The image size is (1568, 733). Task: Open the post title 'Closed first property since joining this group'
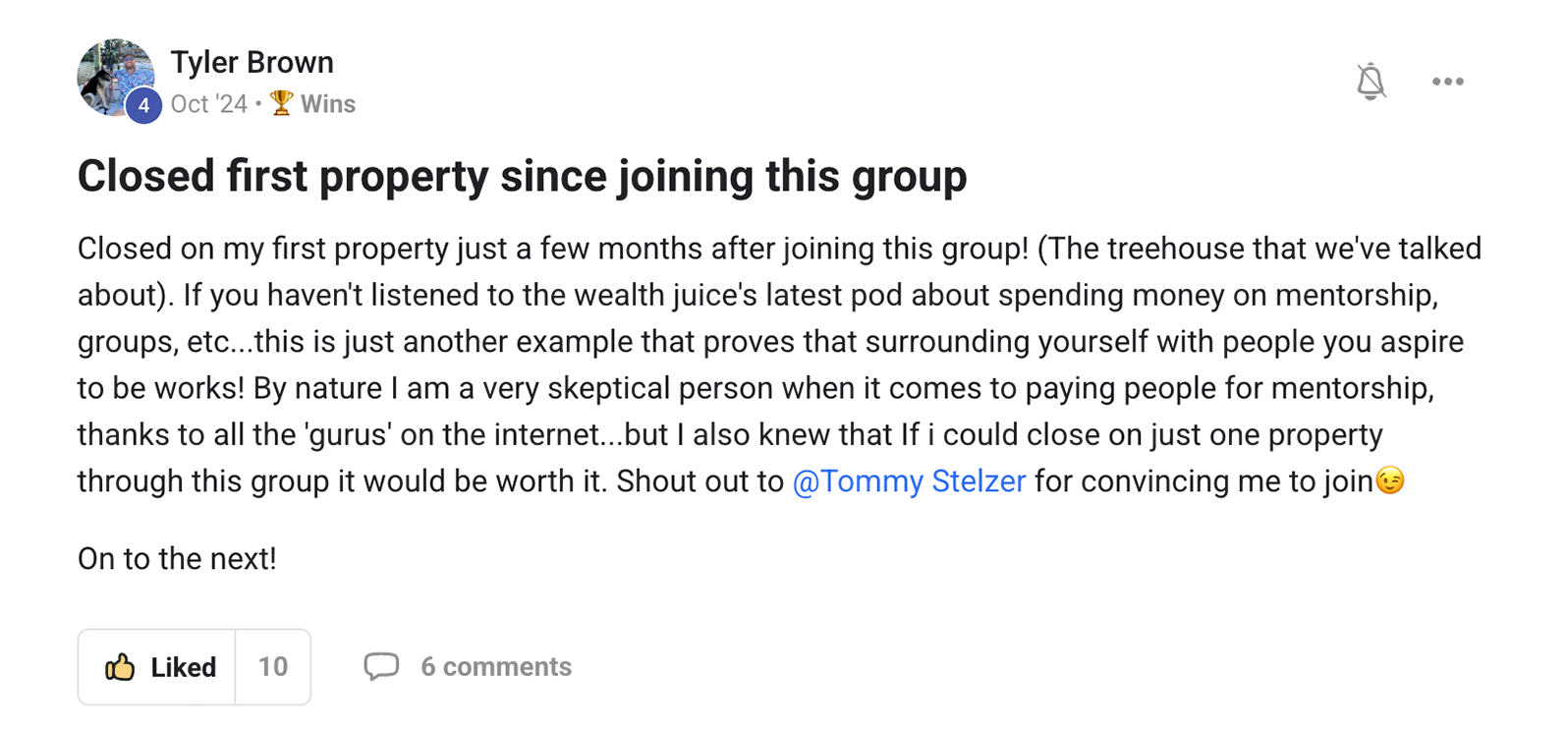[522, 177]
